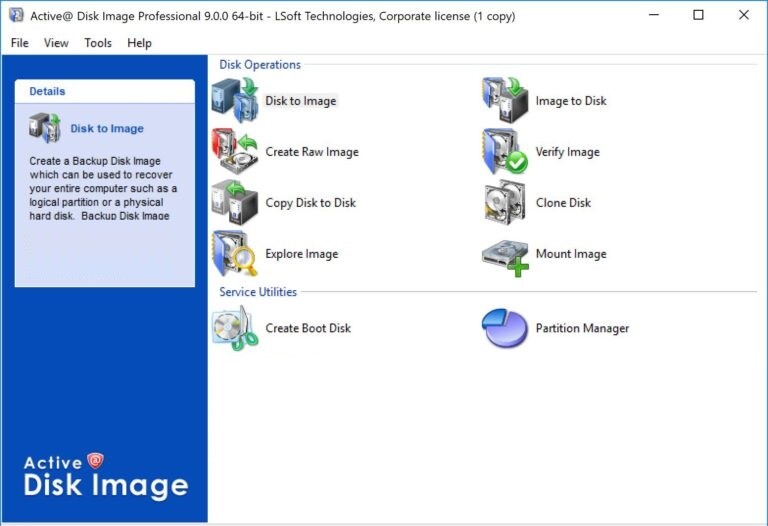Maximize the Disk Image window
Screen dimensions: 768x526
point(698,15)
